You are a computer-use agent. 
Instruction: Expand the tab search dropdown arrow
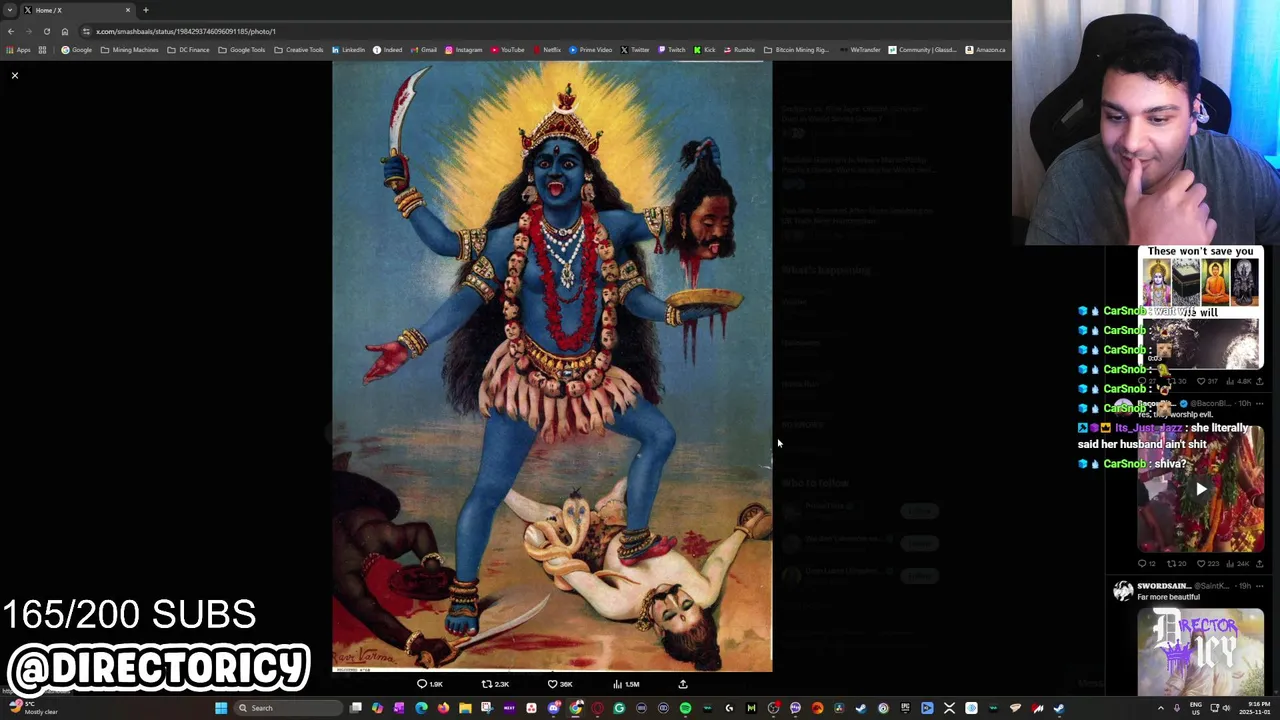click(10, 10)
